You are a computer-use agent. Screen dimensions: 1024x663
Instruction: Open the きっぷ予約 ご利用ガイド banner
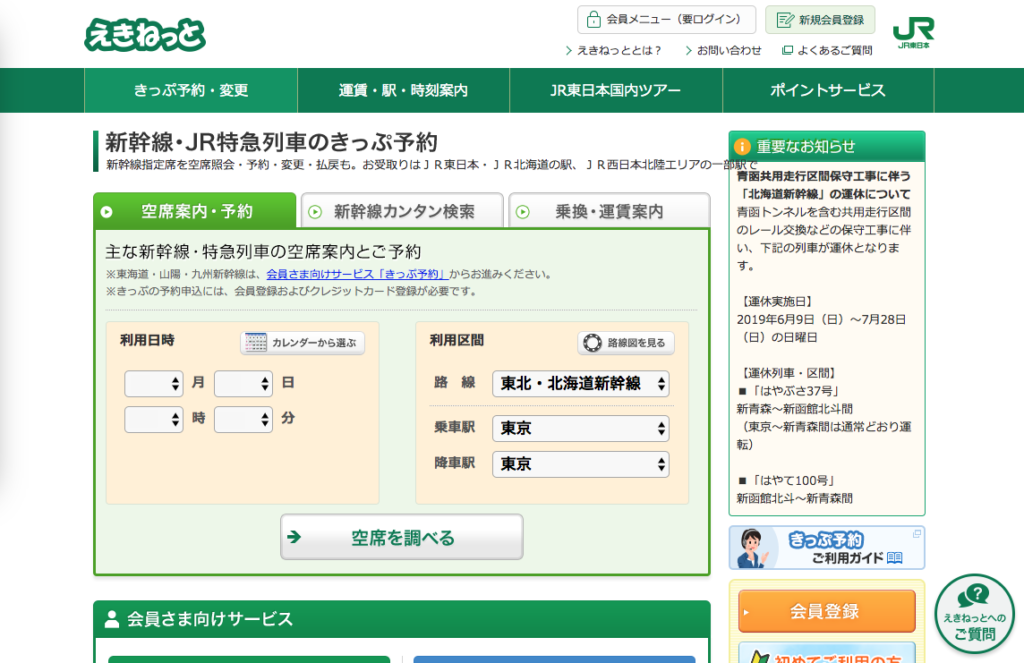point(827,548)
